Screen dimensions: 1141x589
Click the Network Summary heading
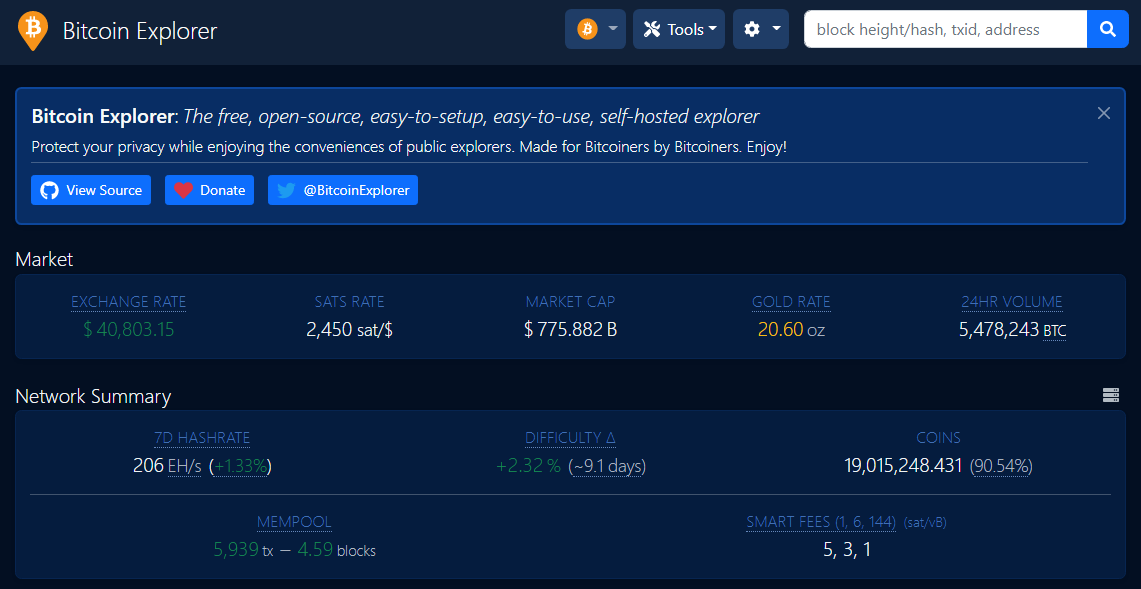(x=93, y=396)
